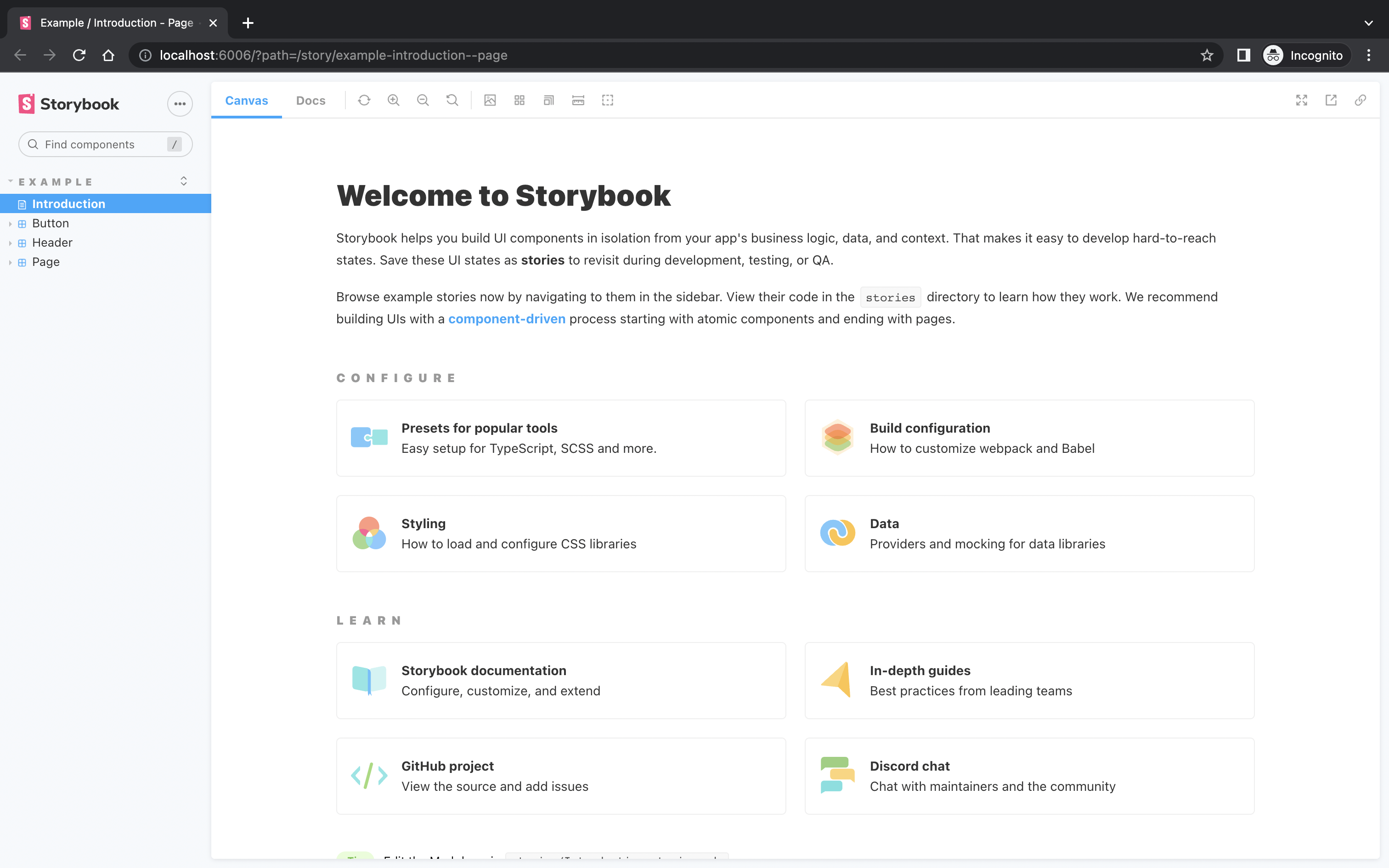This screenshot has height=868, width=1389.
Task: Select the Example / Introduction browser tab
Action: (117, 23)
